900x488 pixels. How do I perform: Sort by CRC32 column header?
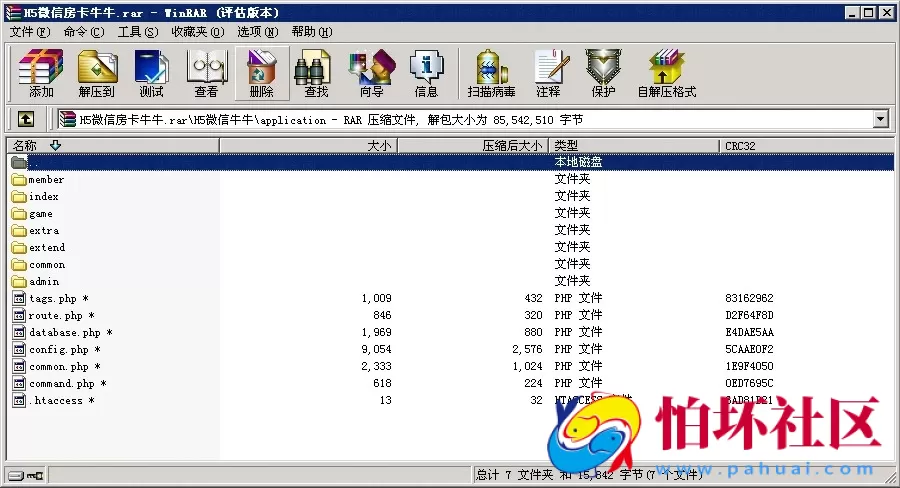(x=806, y=146)
